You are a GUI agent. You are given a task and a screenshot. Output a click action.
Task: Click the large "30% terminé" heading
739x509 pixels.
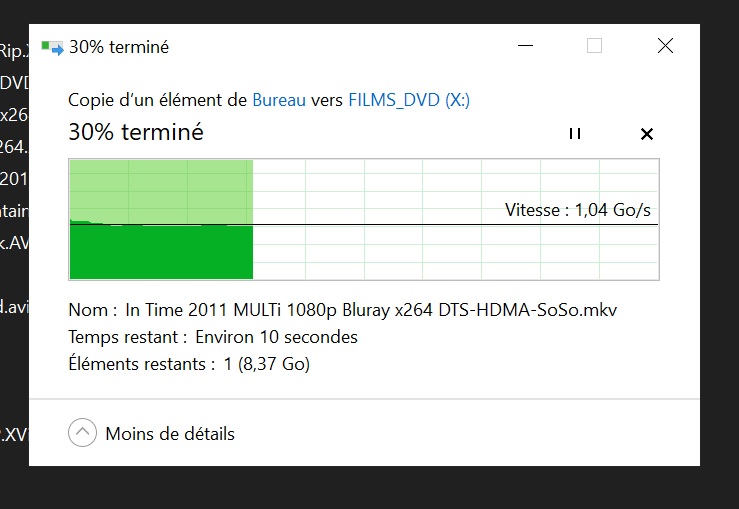(x=136, y=132)
